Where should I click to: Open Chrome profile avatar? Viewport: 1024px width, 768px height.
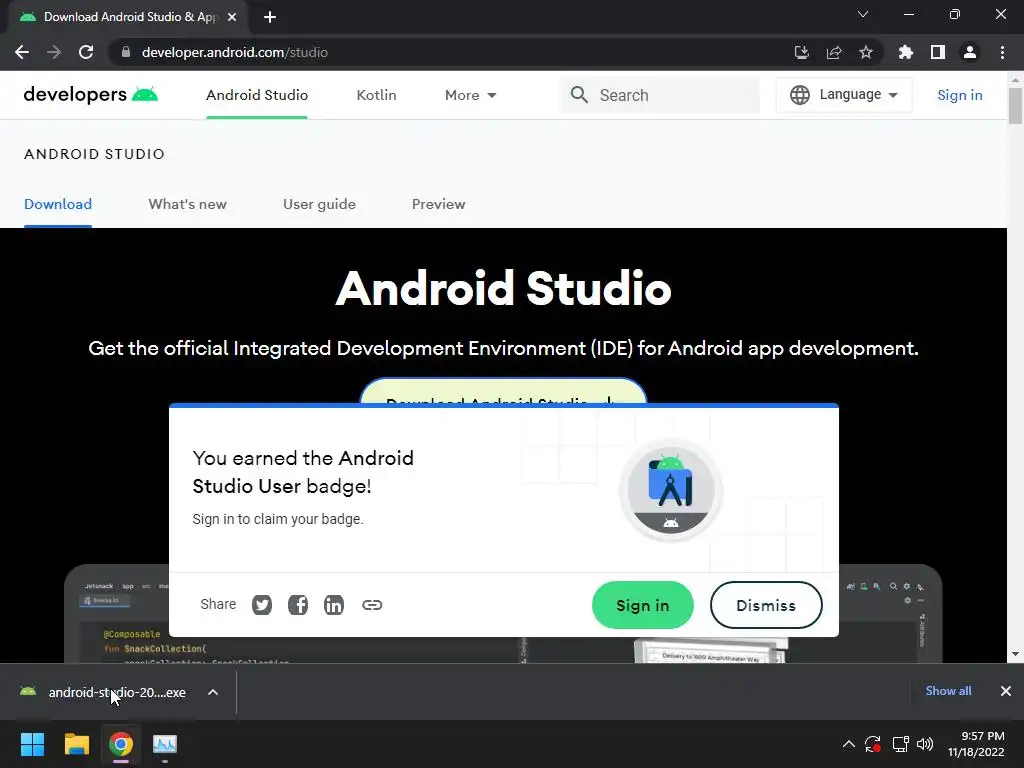[970, 52]
